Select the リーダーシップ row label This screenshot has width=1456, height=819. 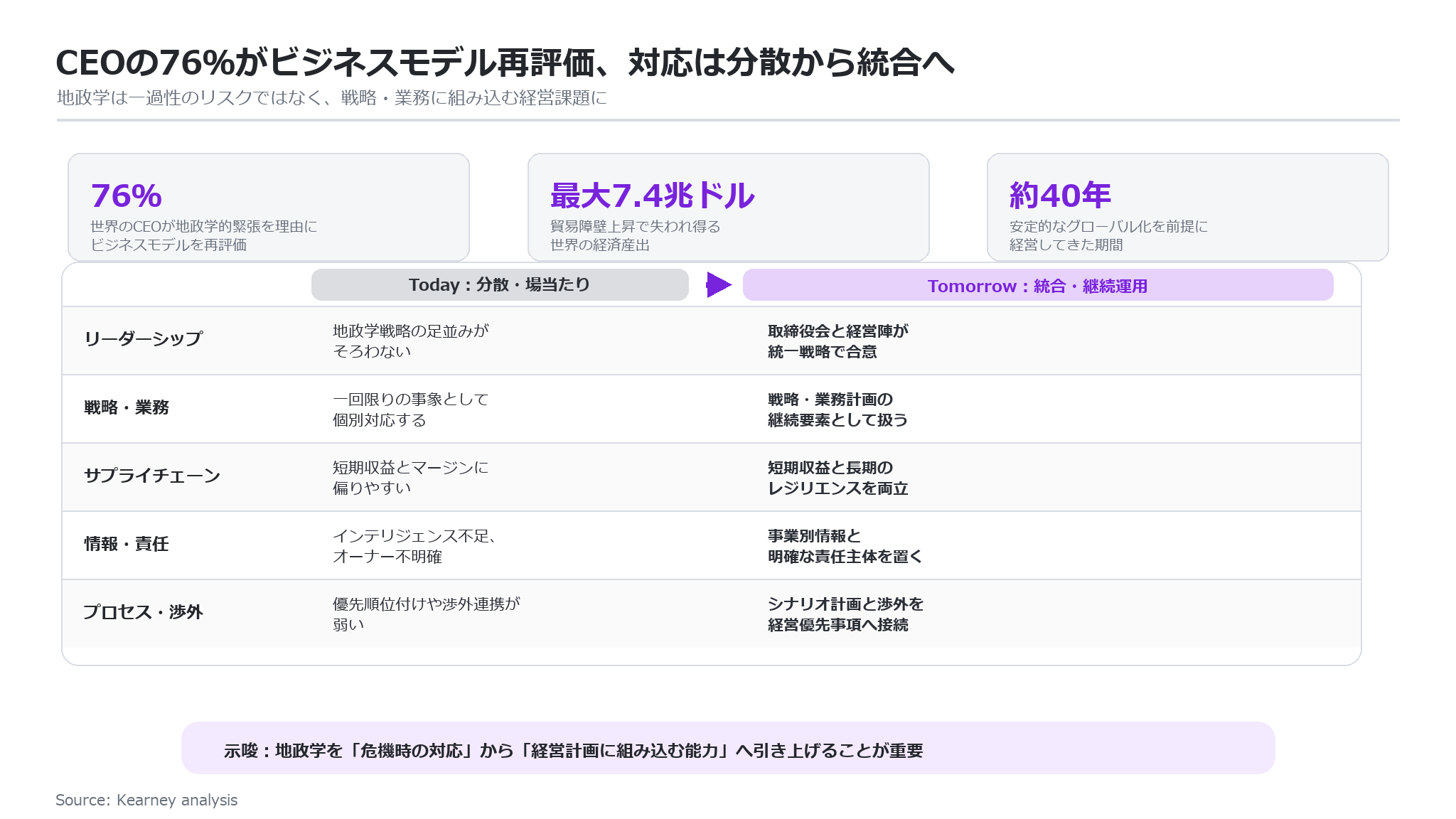coord(144,339)
